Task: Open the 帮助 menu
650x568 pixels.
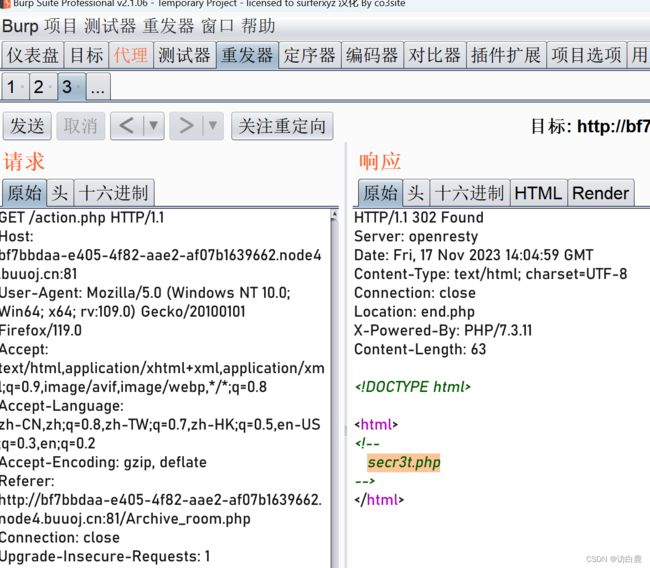Action: coord(258,26)
